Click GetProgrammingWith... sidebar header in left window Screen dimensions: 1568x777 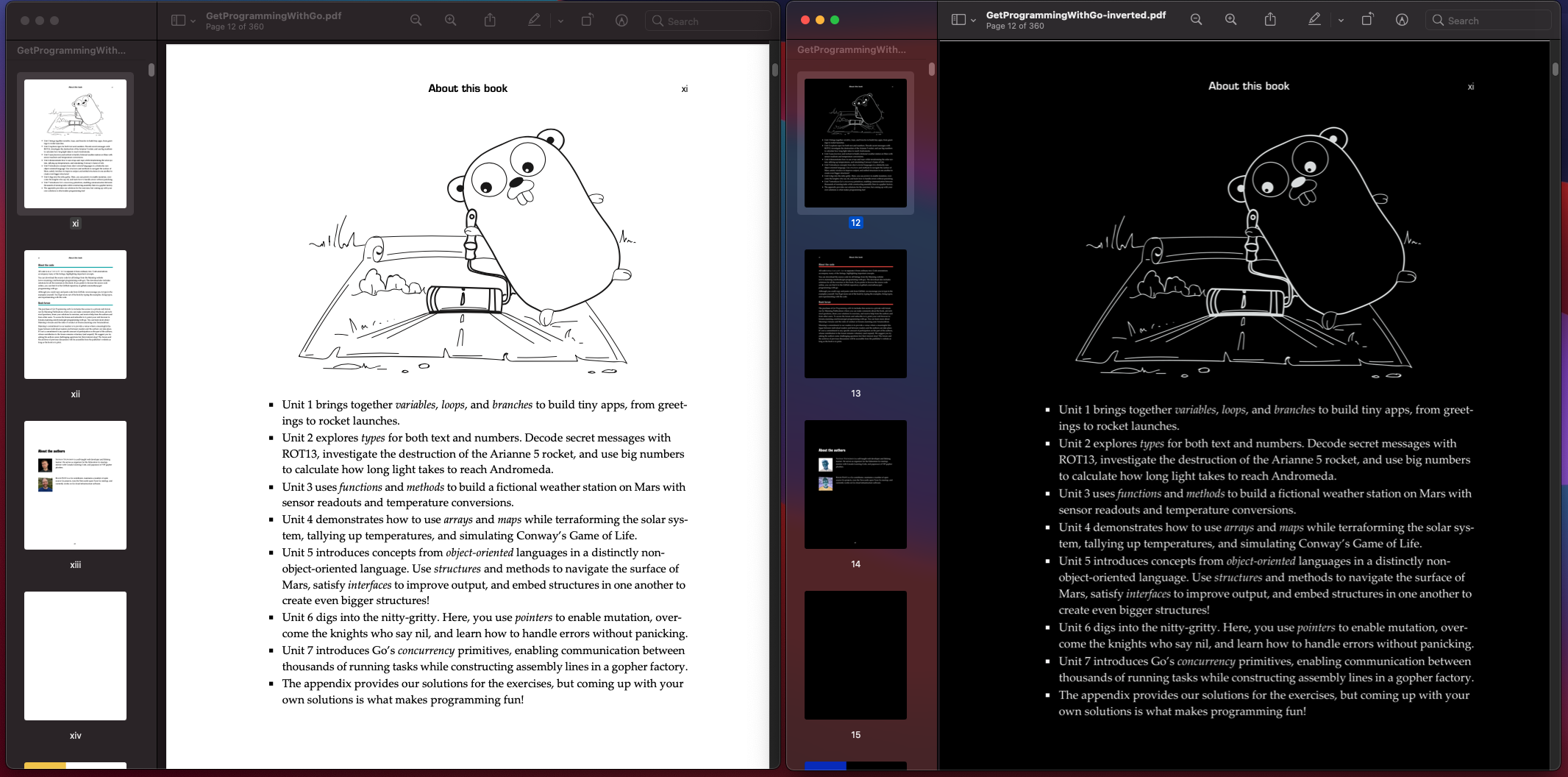pos(71,50)
